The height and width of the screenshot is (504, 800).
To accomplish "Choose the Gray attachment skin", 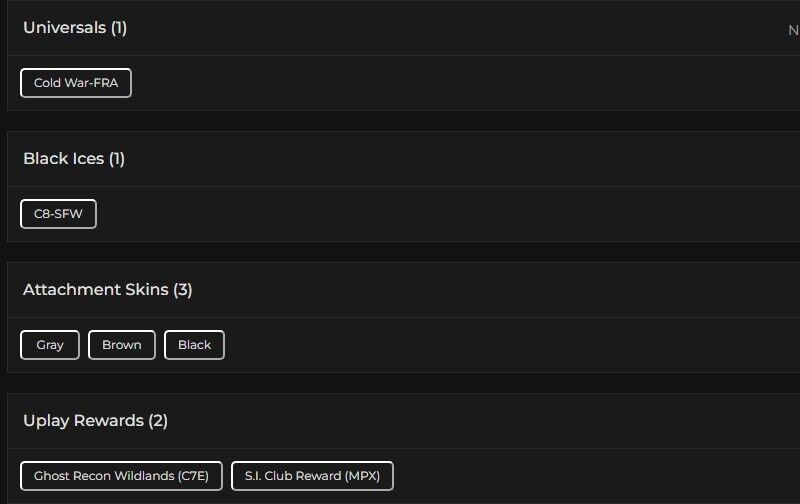I will click(50, 345).
